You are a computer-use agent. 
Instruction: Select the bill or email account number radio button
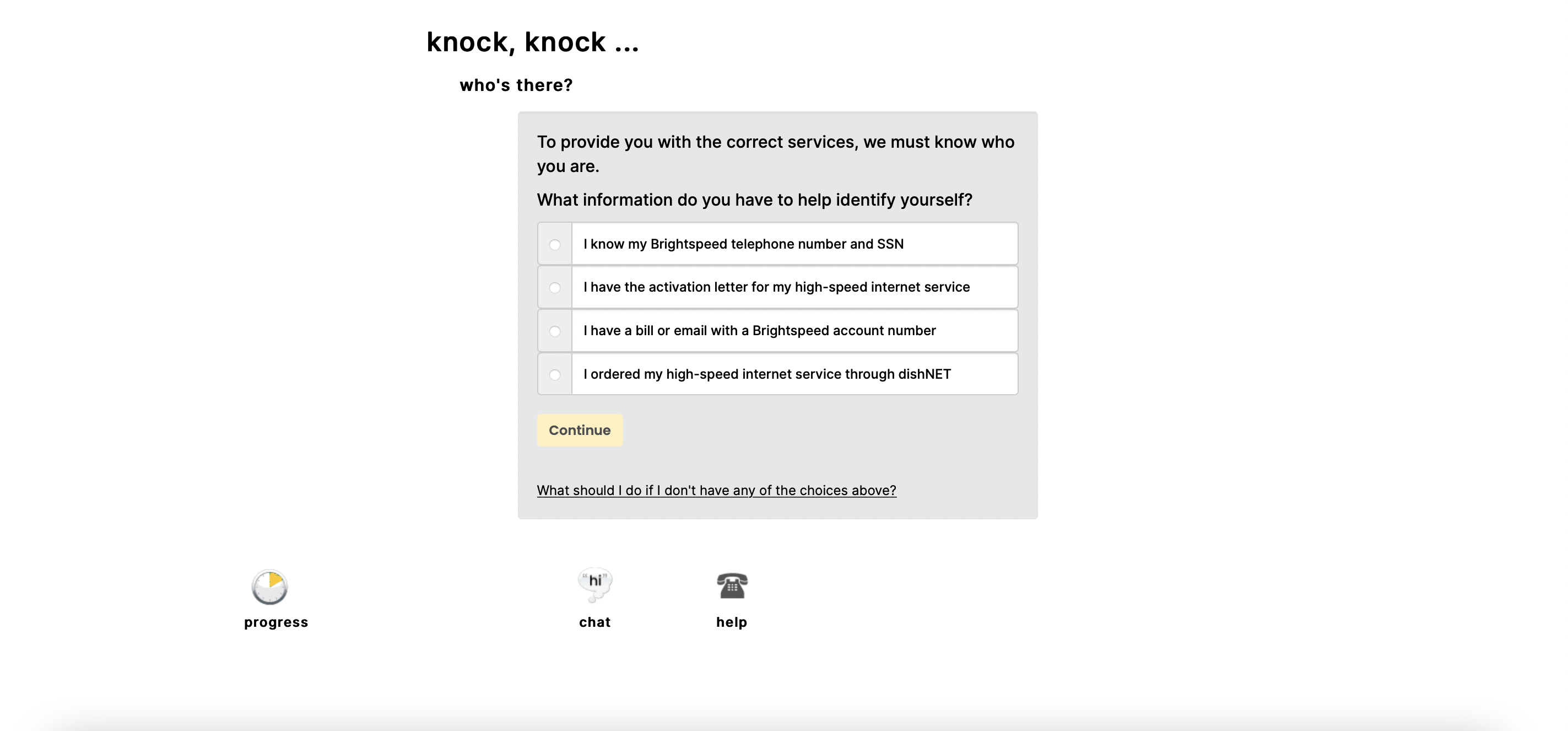(x=554, y=331)
